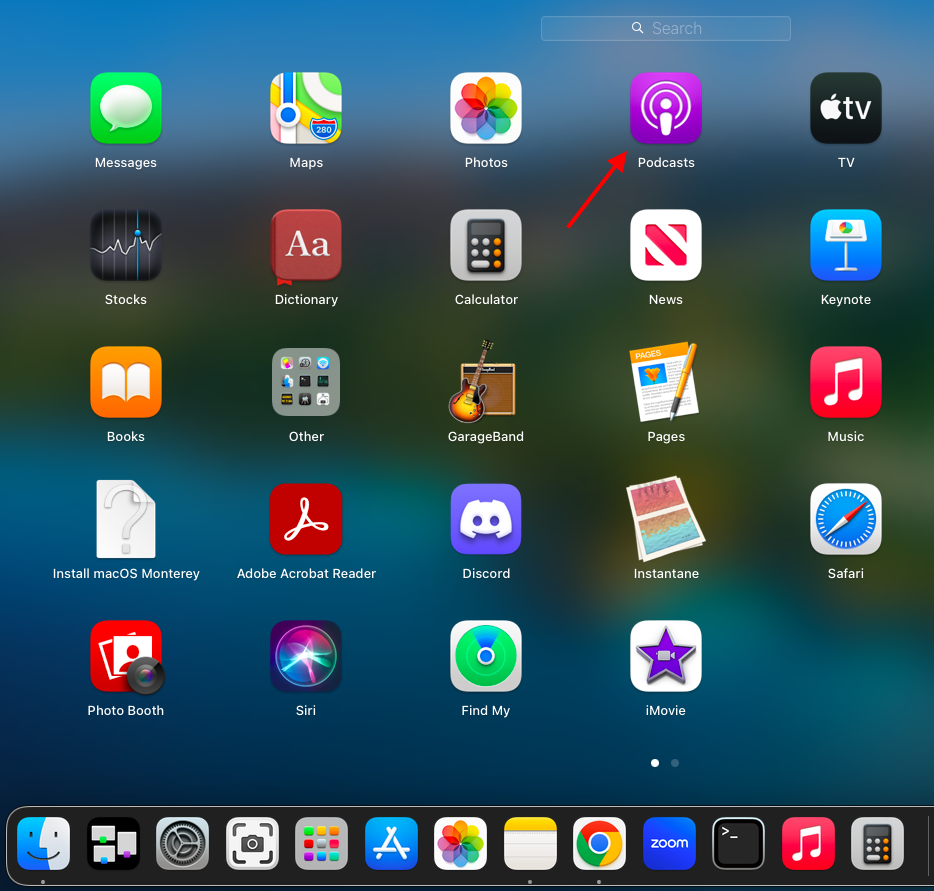Open Safari browser
This screenshot has height=891, width=934.
(x=846, y=519)
